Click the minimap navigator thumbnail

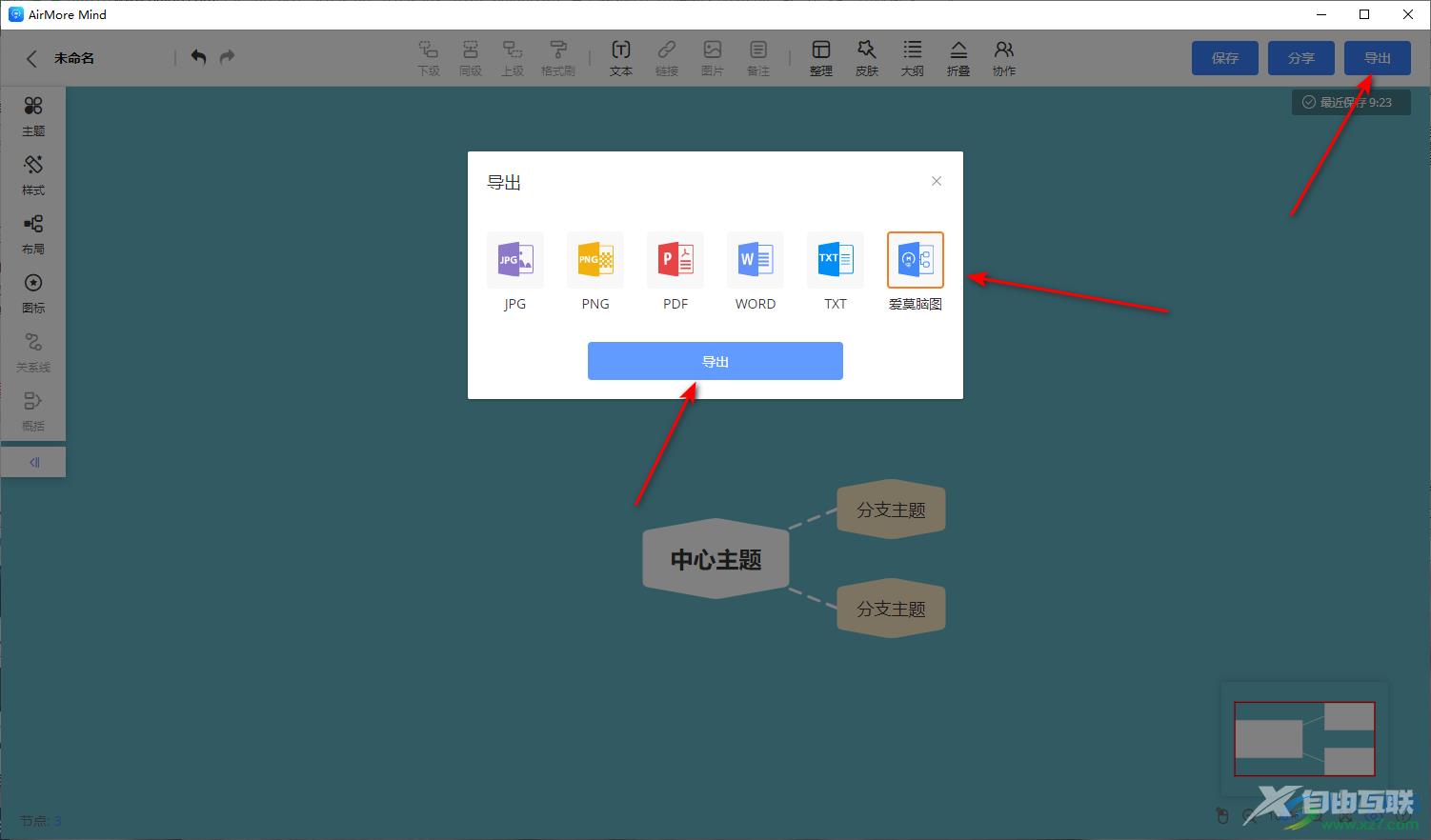click(1304, 739)
